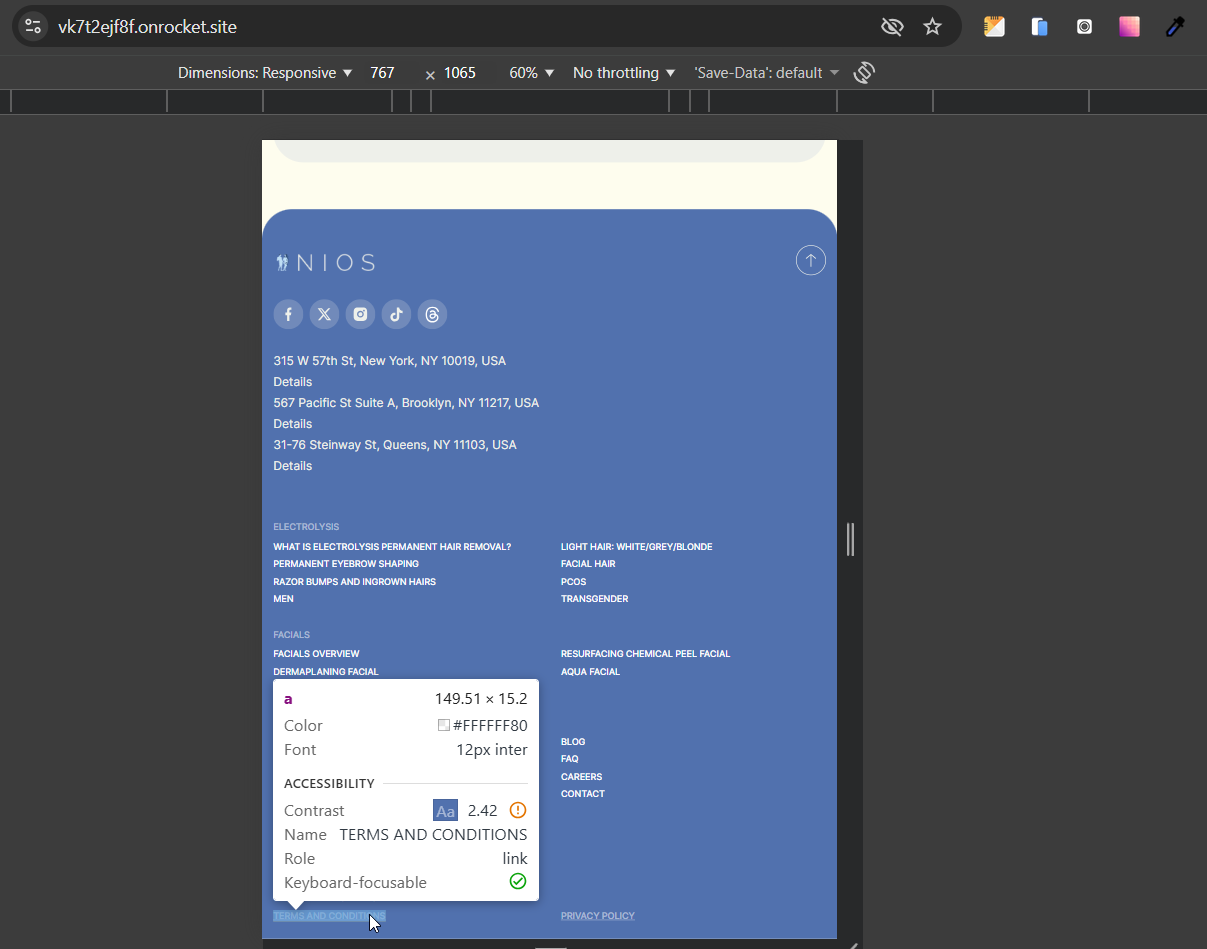
Task: Open the TikTok social icon
Action: tap(396, 314)
